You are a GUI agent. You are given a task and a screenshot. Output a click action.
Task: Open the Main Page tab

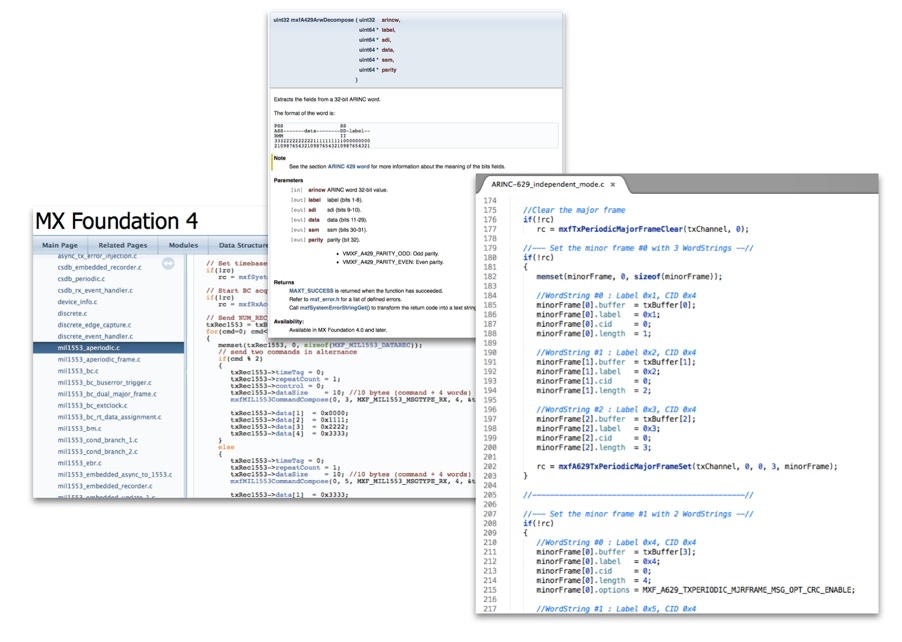pos(60,245)
